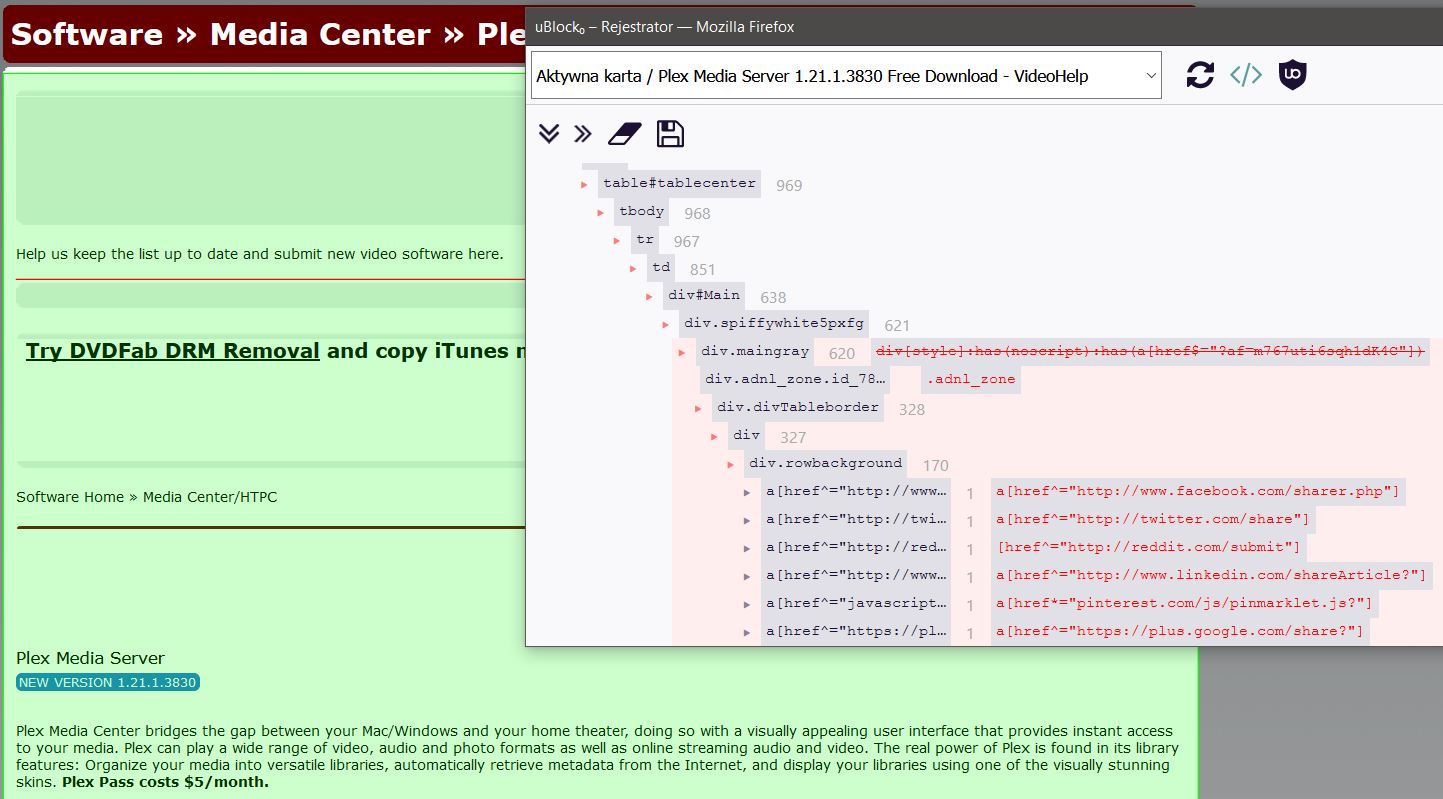
Task: Toggle the DOM inspector code icon
Action: [1246, 75]
